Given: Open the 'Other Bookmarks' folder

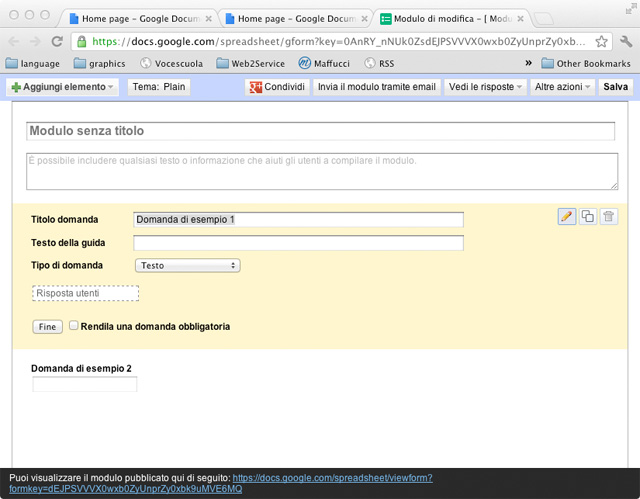Looking at the screenshot, I should pos(586,64).
